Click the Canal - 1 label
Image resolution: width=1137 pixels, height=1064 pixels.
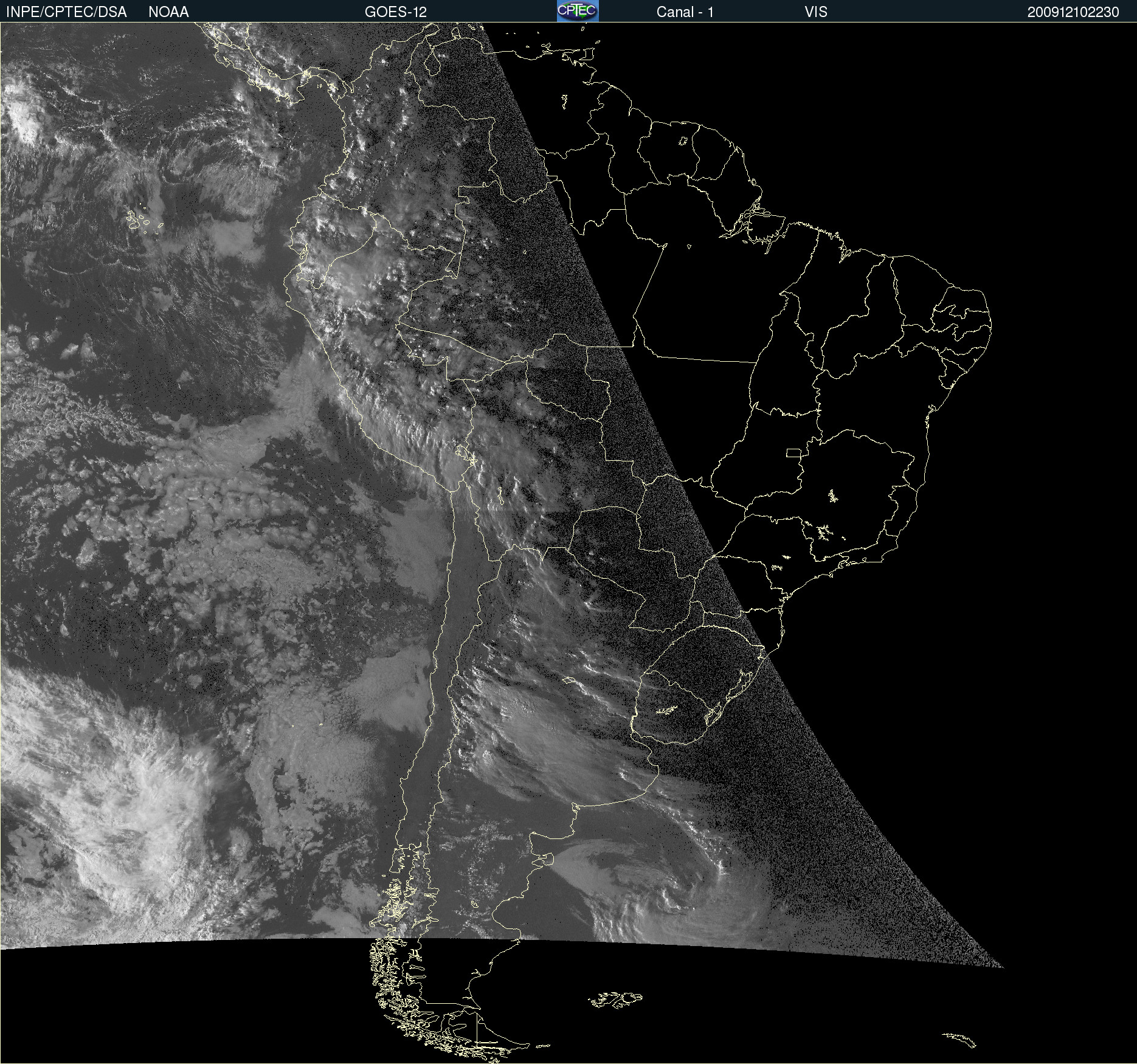click(x=685, y=12)
